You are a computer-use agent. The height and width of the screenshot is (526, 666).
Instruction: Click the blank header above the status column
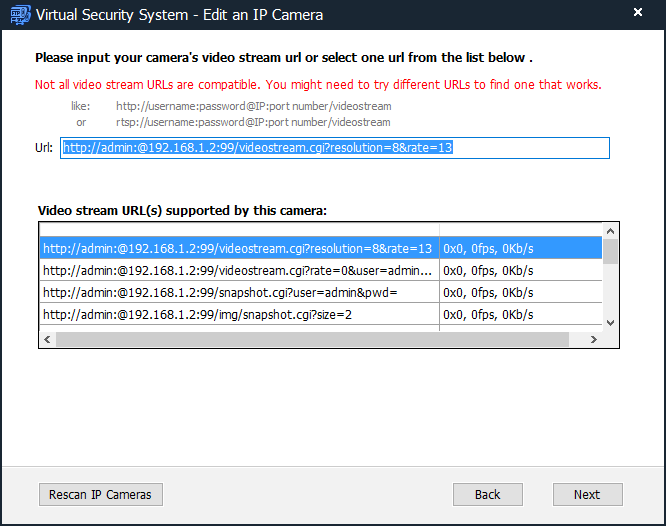(520, 230)
